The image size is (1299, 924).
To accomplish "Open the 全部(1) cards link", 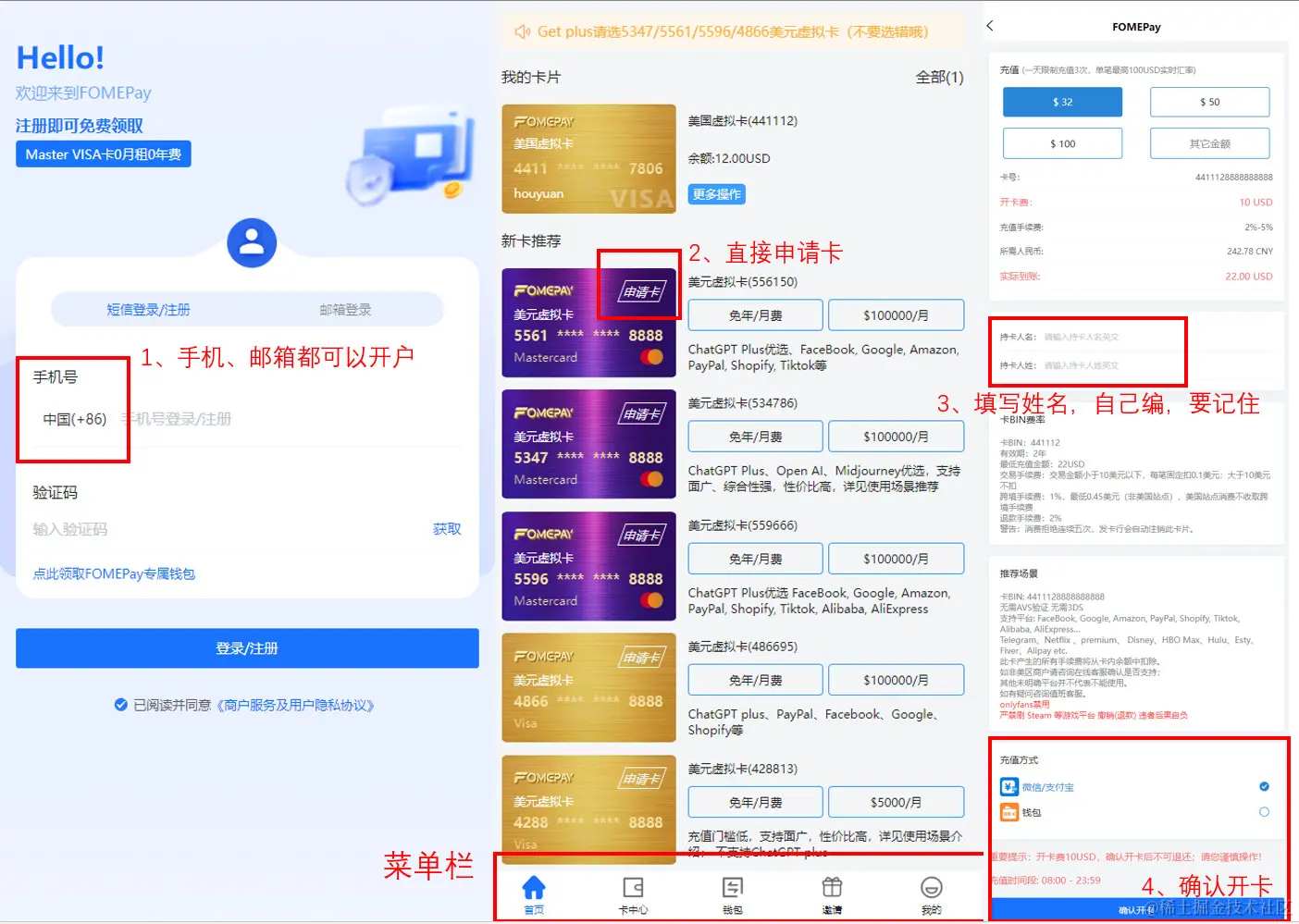I will (x=939, y=78).
